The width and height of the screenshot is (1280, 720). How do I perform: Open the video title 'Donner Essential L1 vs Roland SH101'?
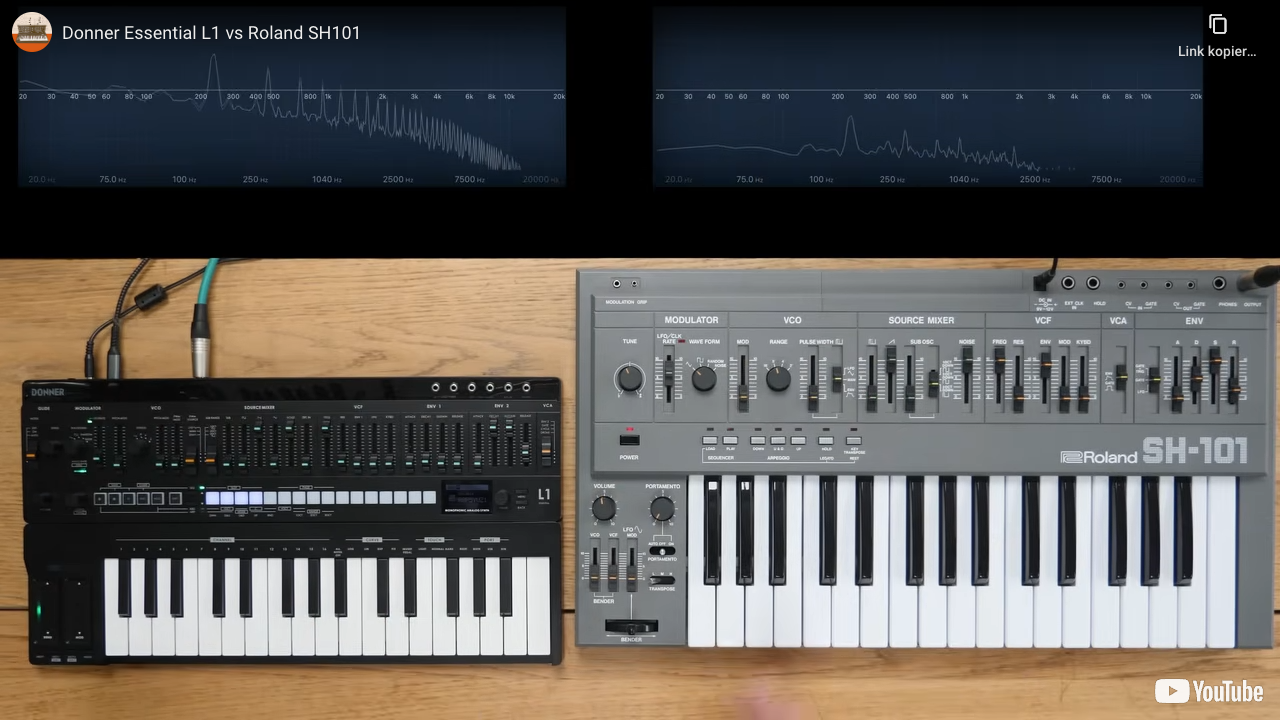tap(211, 33)
